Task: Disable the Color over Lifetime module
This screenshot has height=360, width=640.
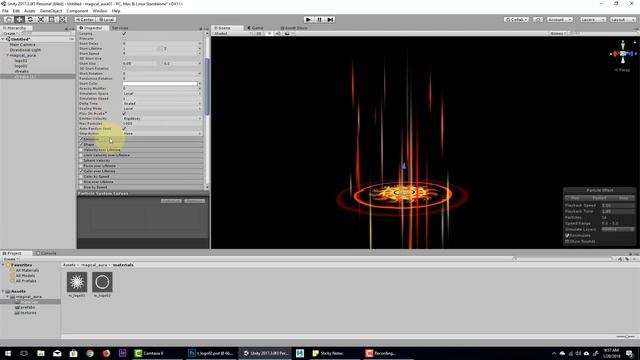Action: 81,171
